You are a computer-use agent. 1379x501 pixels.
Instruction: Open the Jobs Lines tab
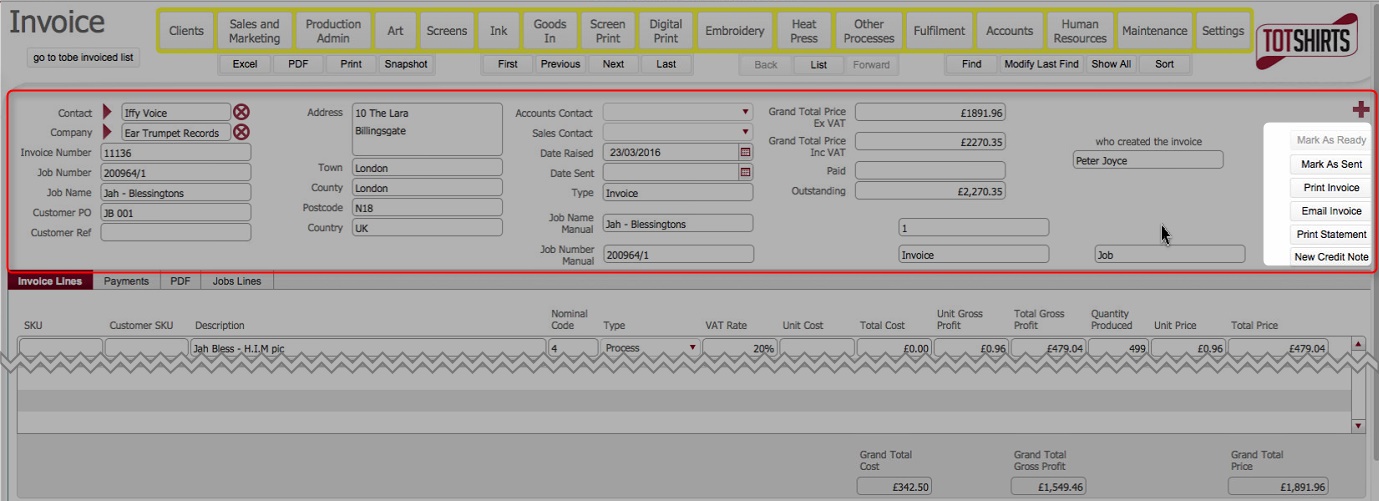pyautogui.click(x=237, y=282)
